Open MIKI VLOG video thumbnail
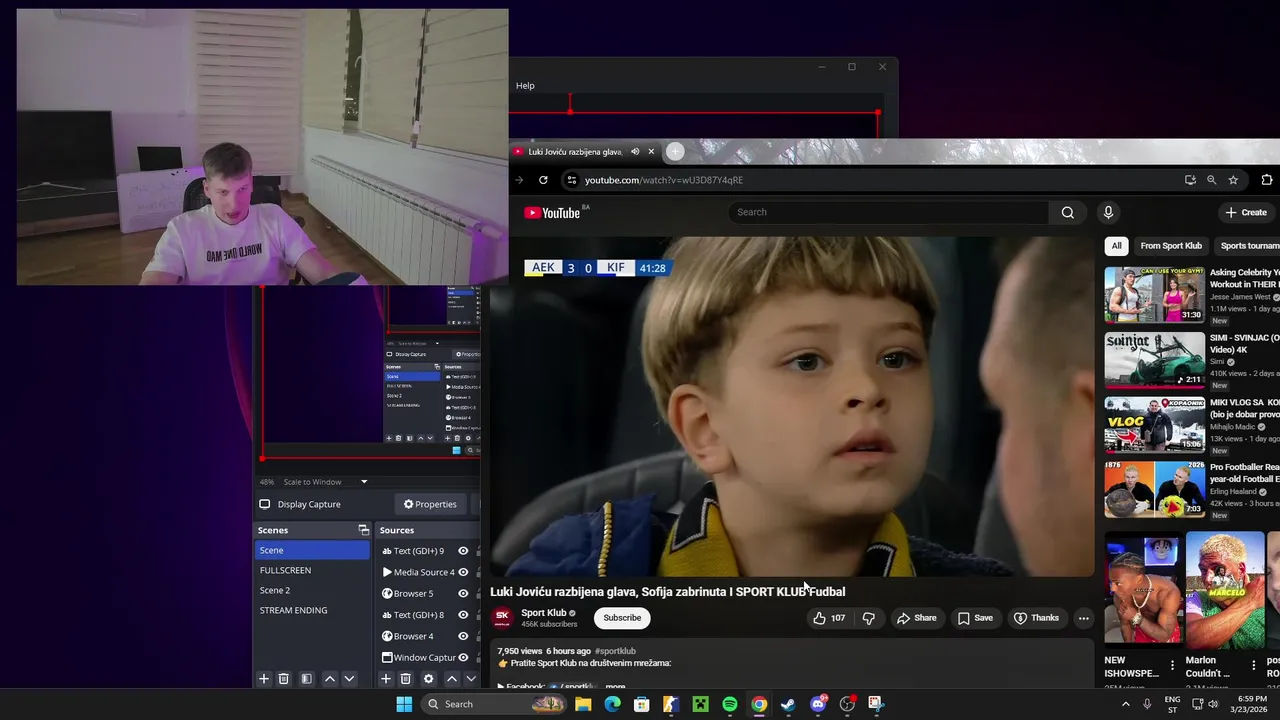 [x=1155, y=424]
